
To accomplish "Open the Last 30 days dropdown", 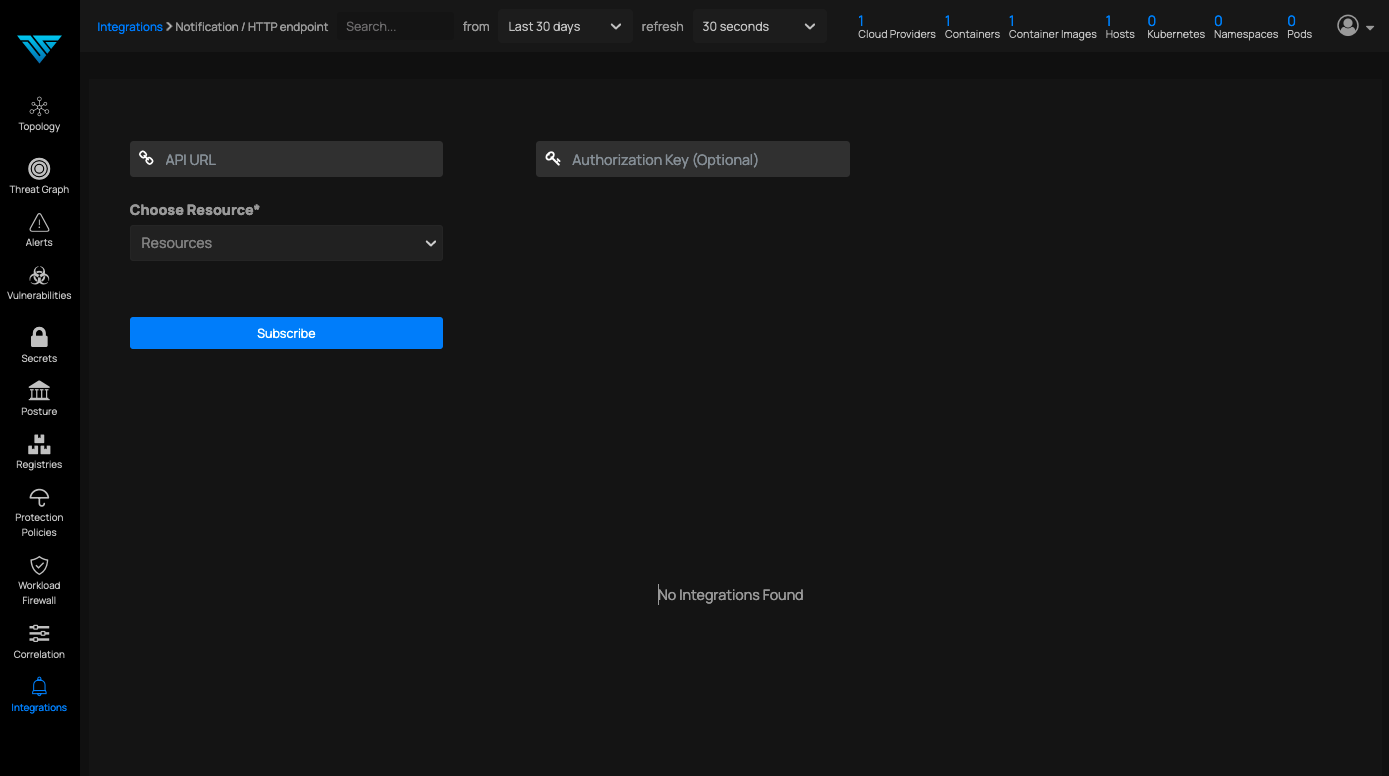I will [x=564, y=27].
